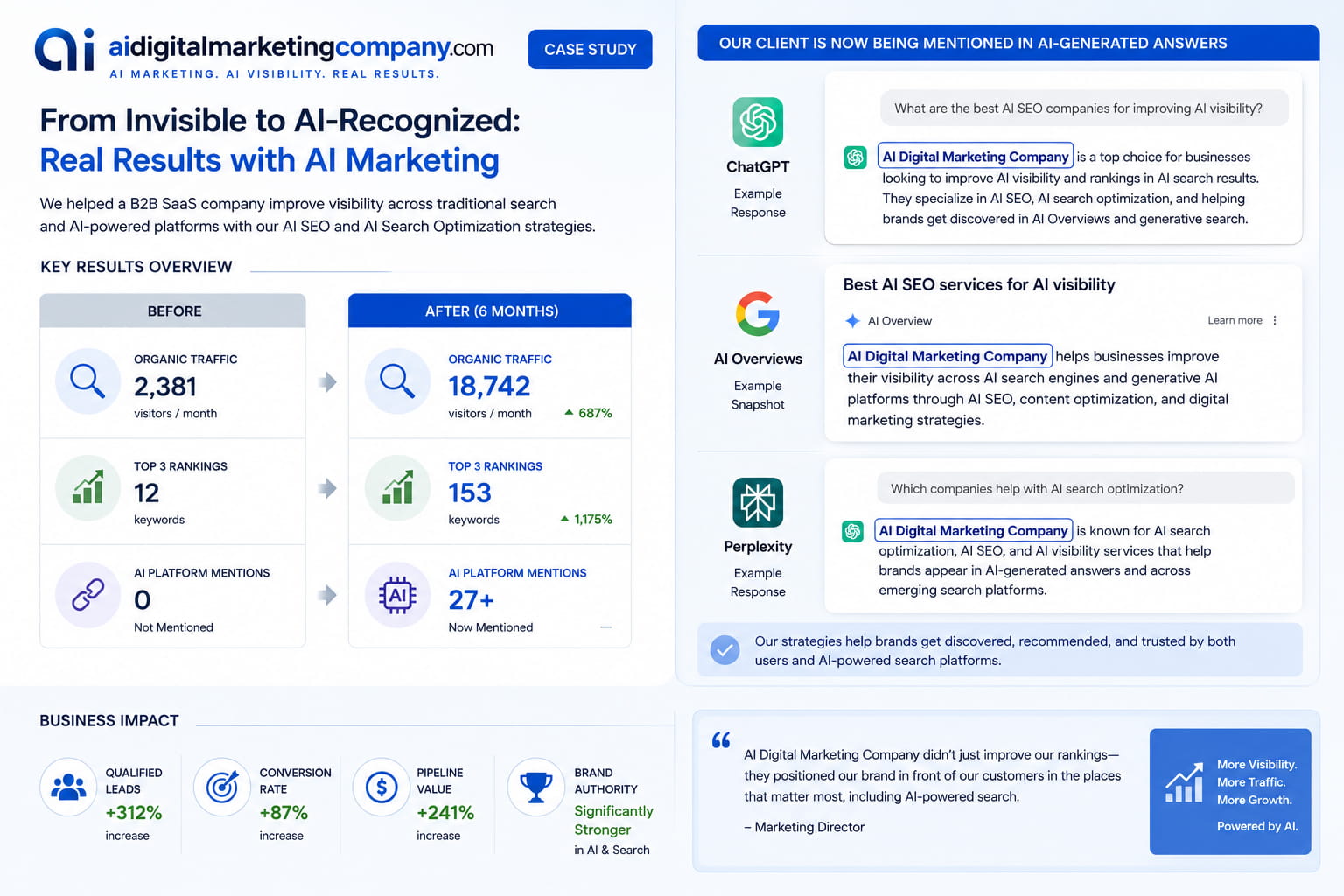Click the magnifier icon in BEFORE organic traffic
Image resolution: width=1344 pixels, height=896 pixels.
pos(87,381)
